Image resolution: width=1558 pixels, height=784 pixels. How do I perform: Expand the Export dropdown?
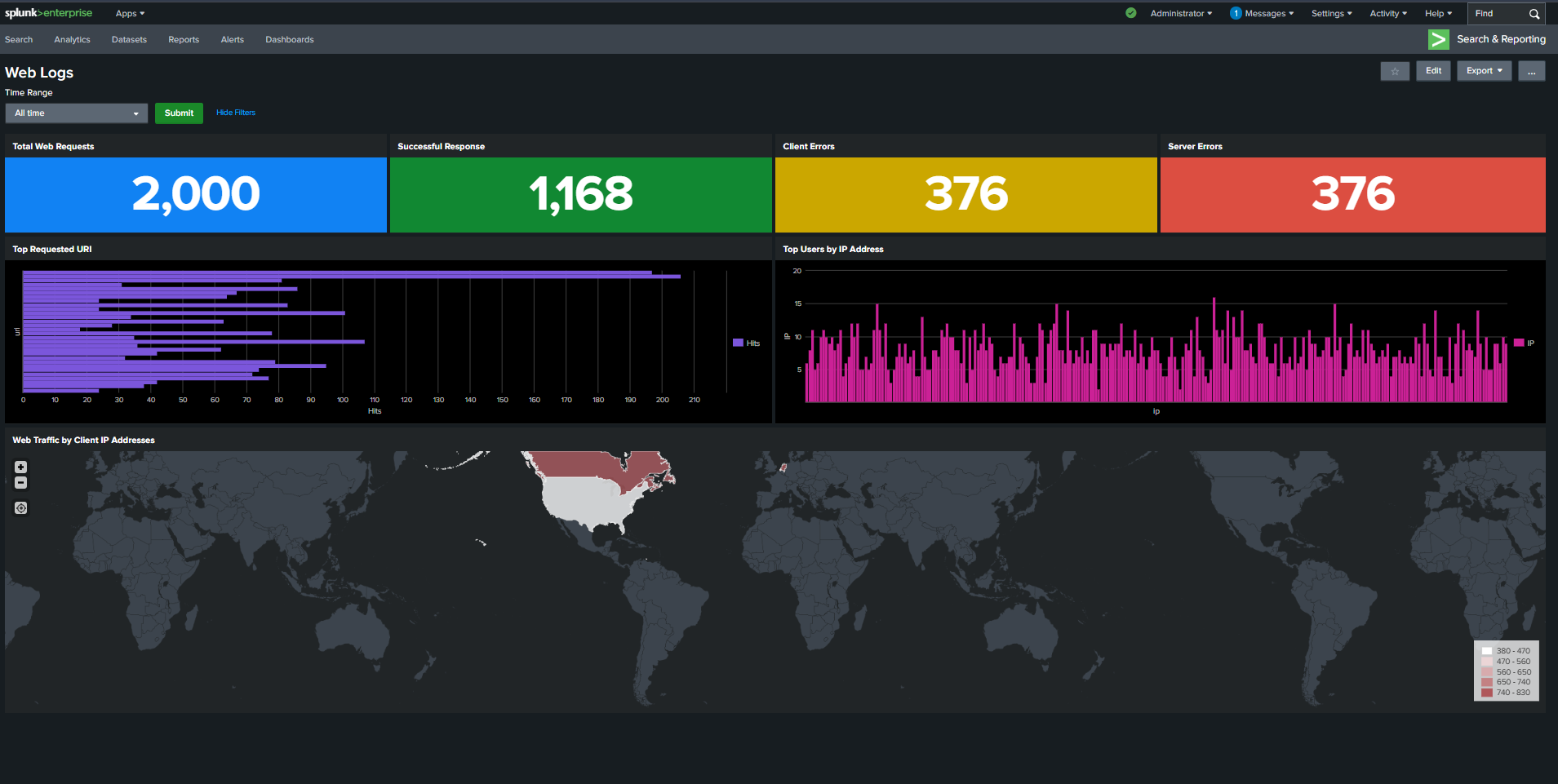(x=1484, y=71)
